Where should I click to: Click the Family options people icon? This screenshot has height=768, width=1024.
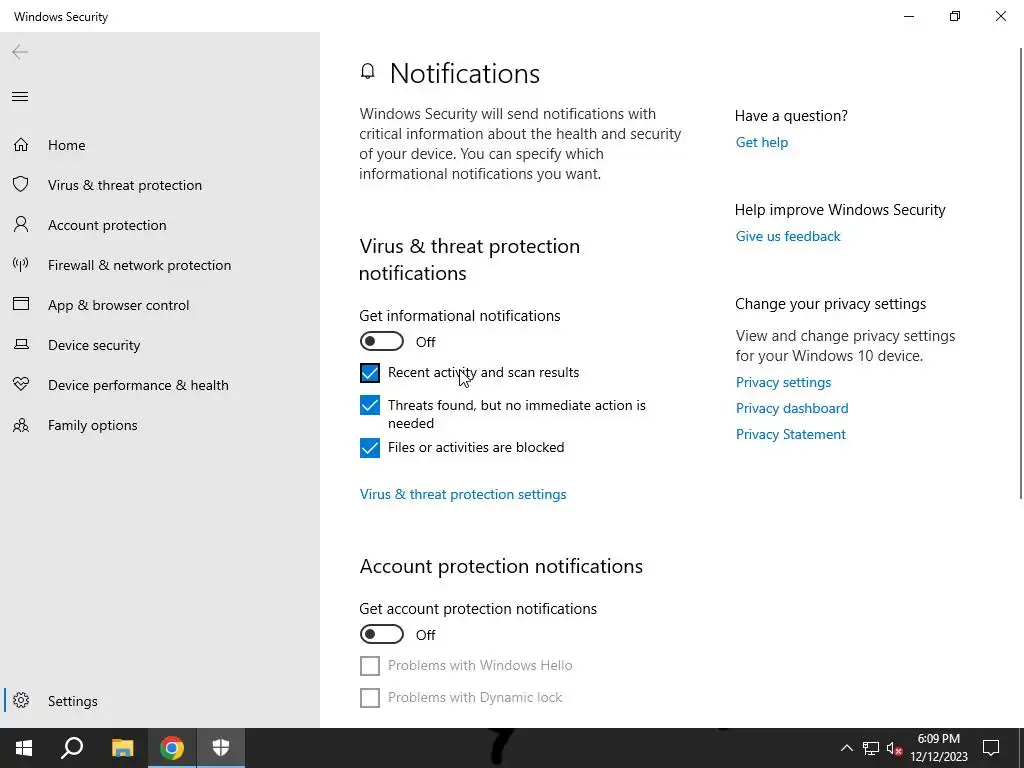[x=21, y=425]
